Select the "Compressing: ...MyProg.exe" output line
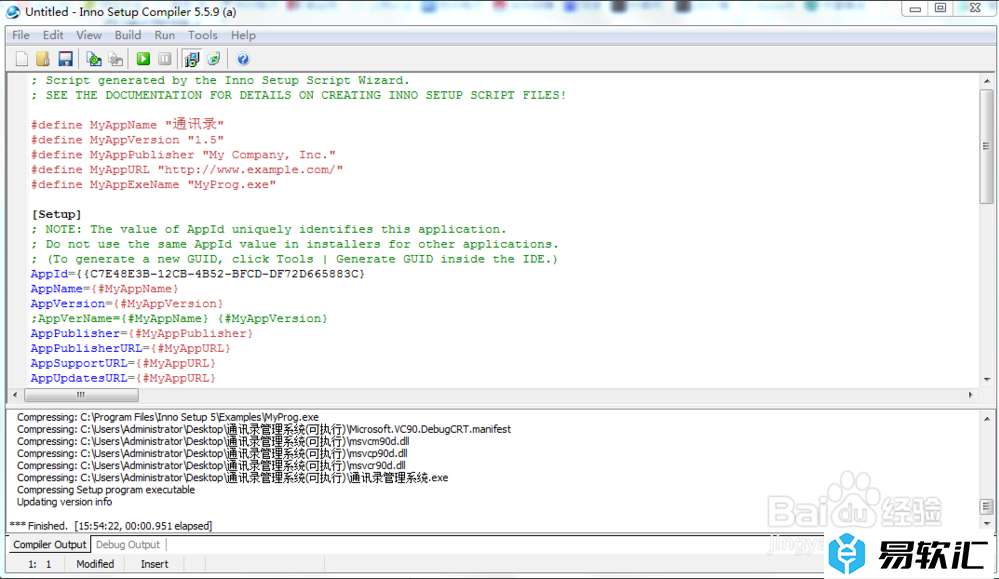 click(168, 417)
